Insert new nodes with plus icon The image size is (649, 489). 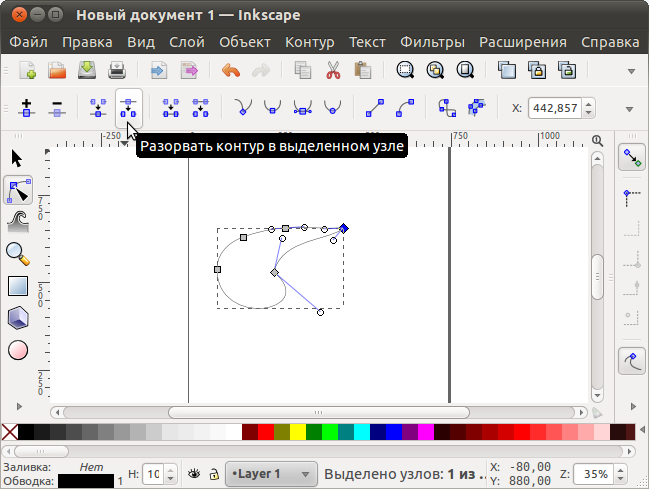tap(26, 108)
